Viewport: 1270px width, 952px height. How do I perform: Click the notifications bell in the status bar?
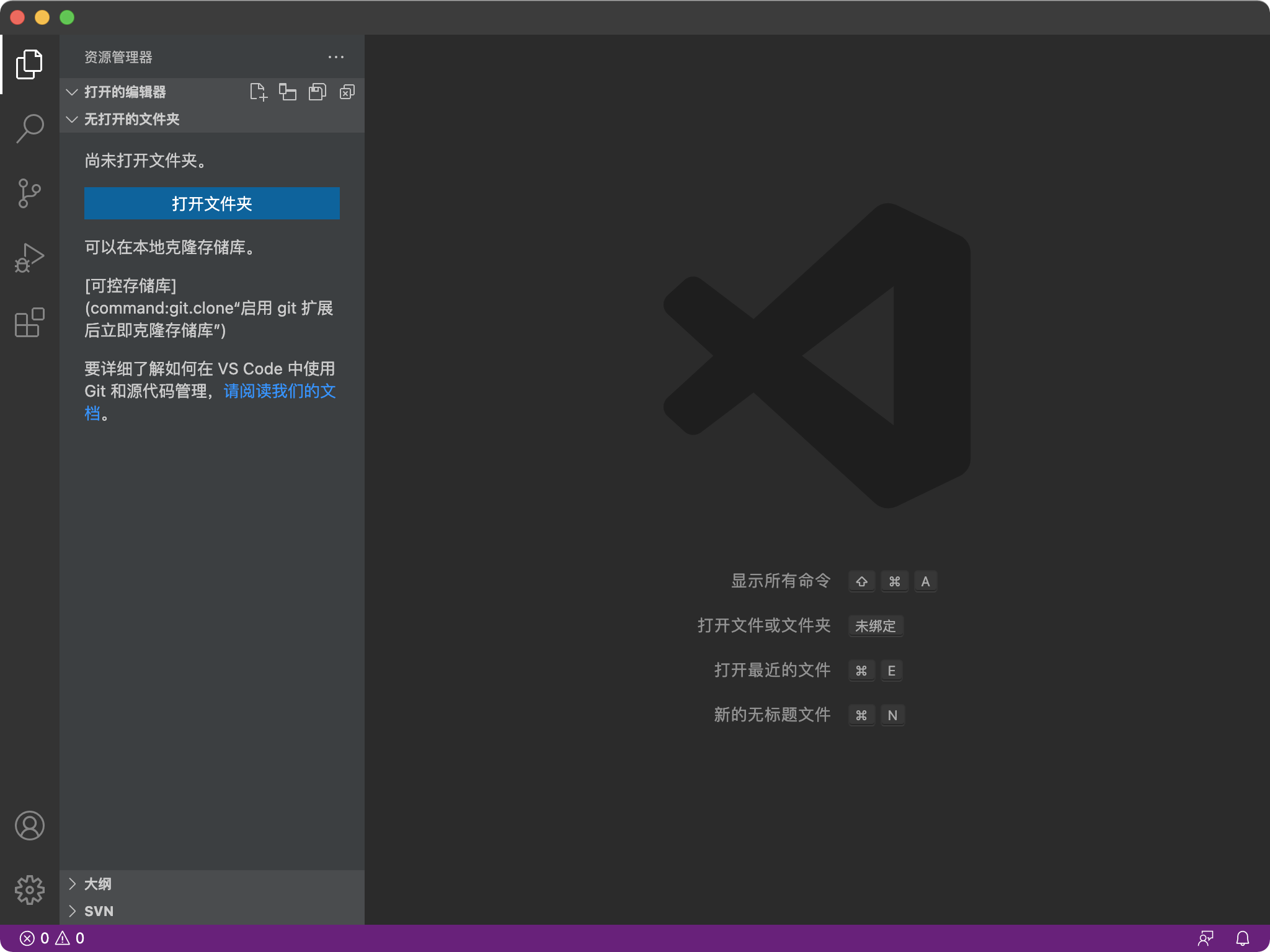coord(1242,938)
